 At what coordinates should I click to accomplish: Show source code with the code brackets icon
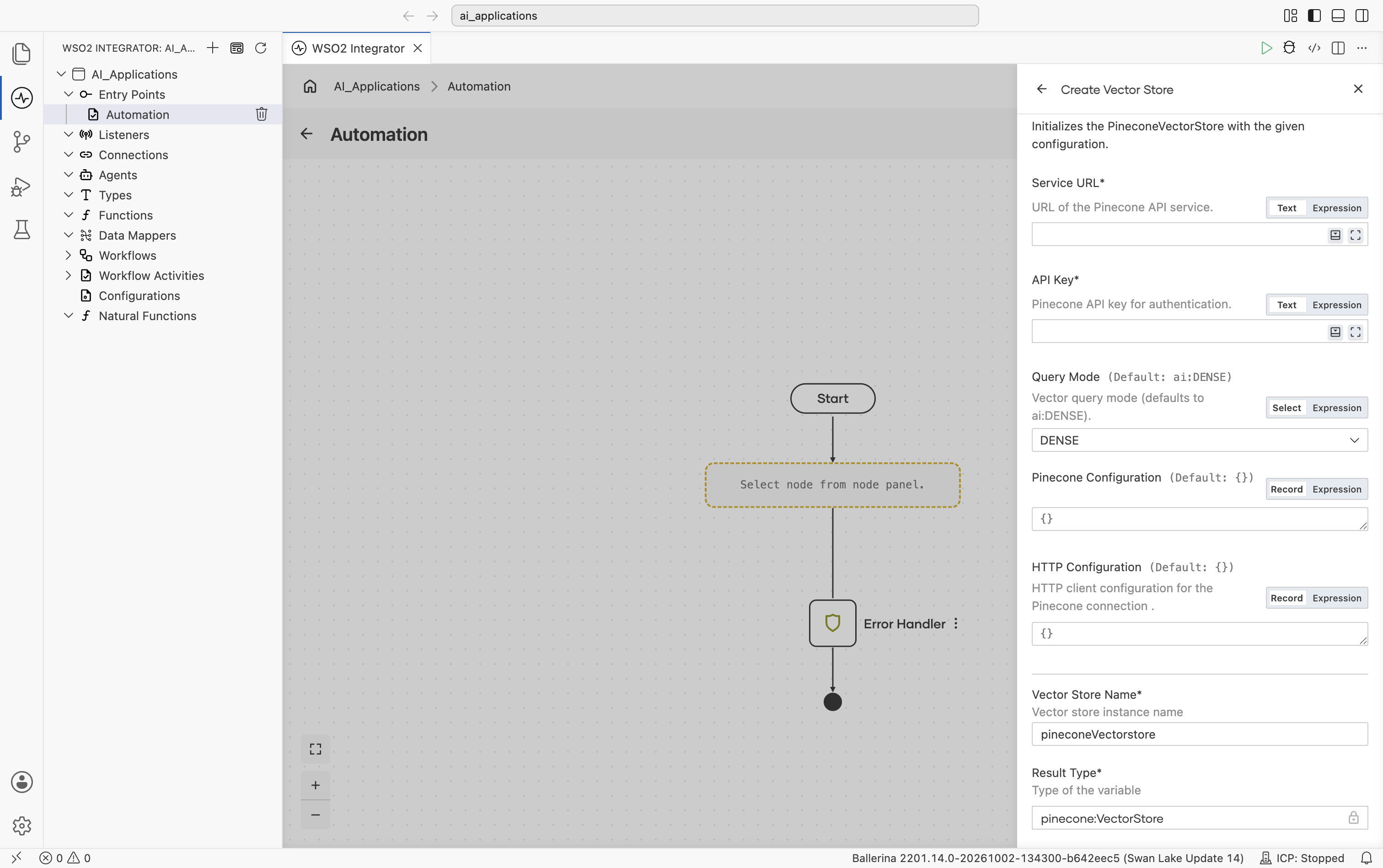tap(1314, 48)
